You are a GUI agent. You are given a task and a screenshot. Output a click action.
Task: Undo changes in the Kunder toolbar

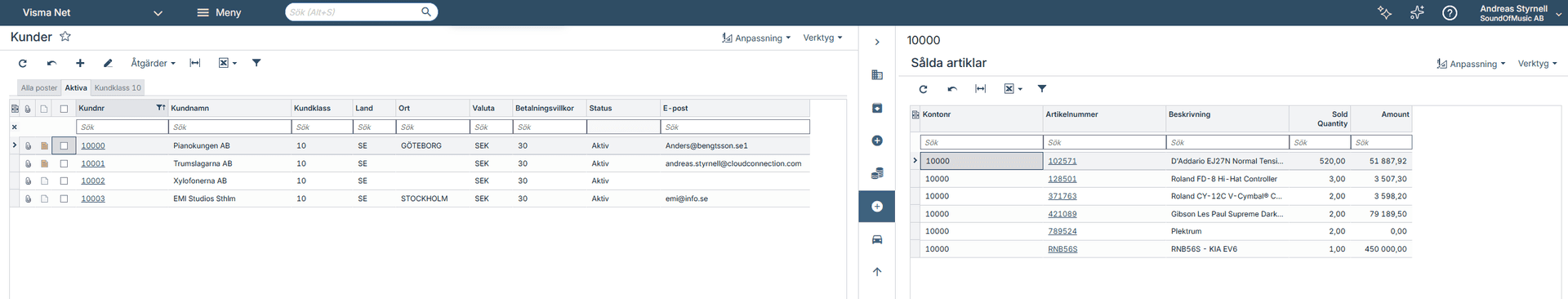coord(51,63)
